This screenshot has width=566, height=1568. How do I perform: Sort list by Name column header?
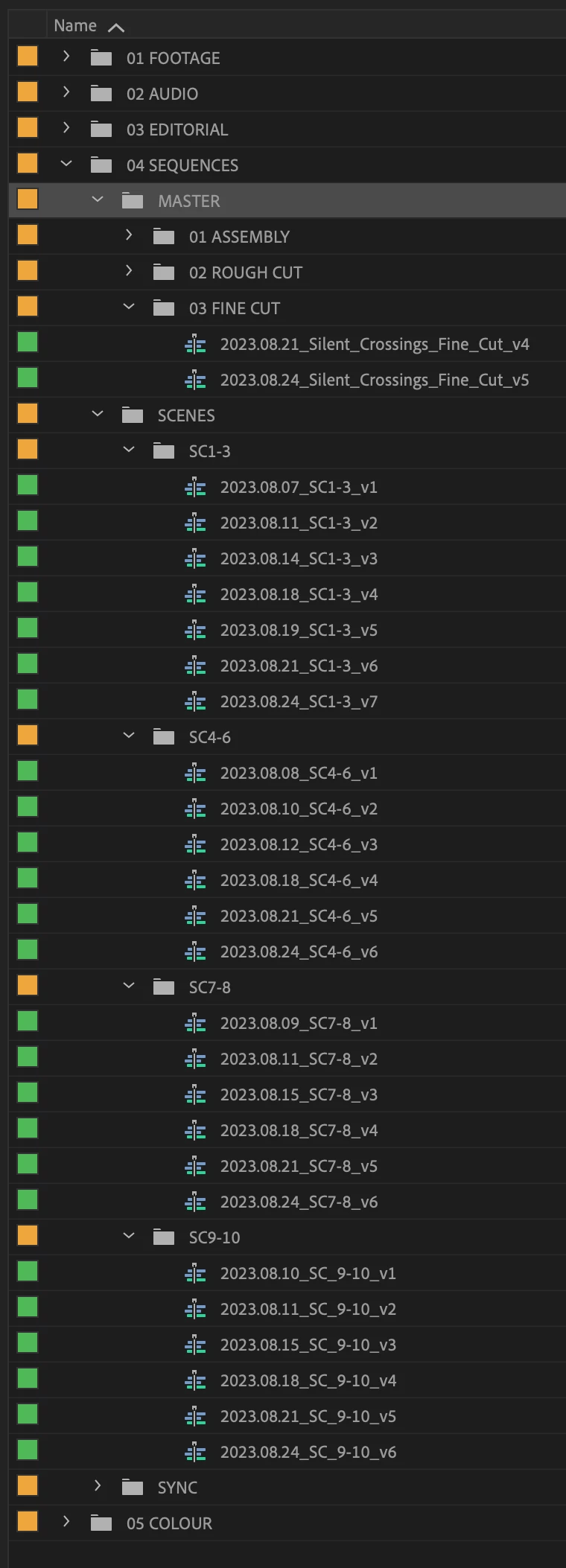pyautogui.click(x=75, y=26)
